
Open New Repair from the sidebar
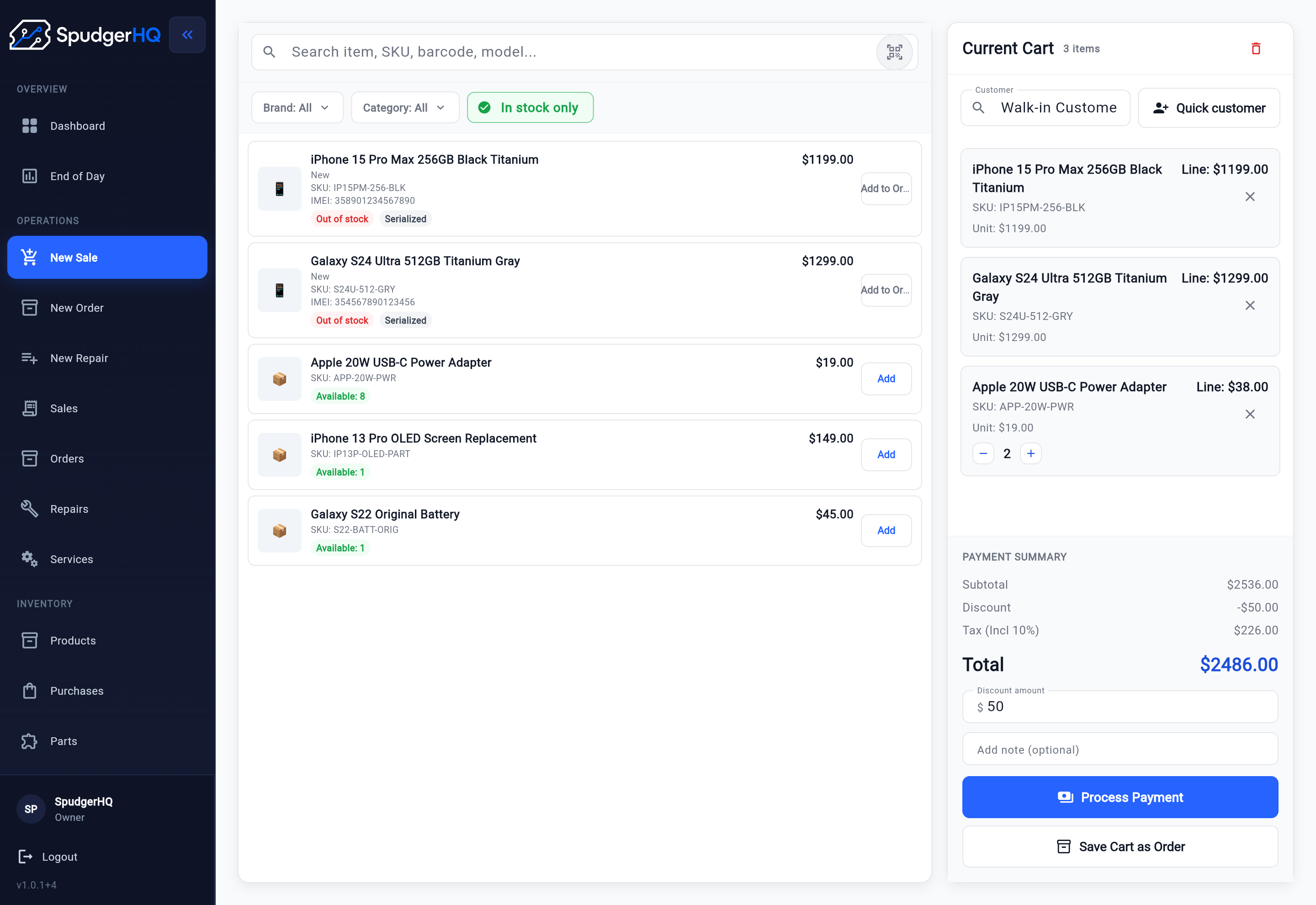point(107,358)
